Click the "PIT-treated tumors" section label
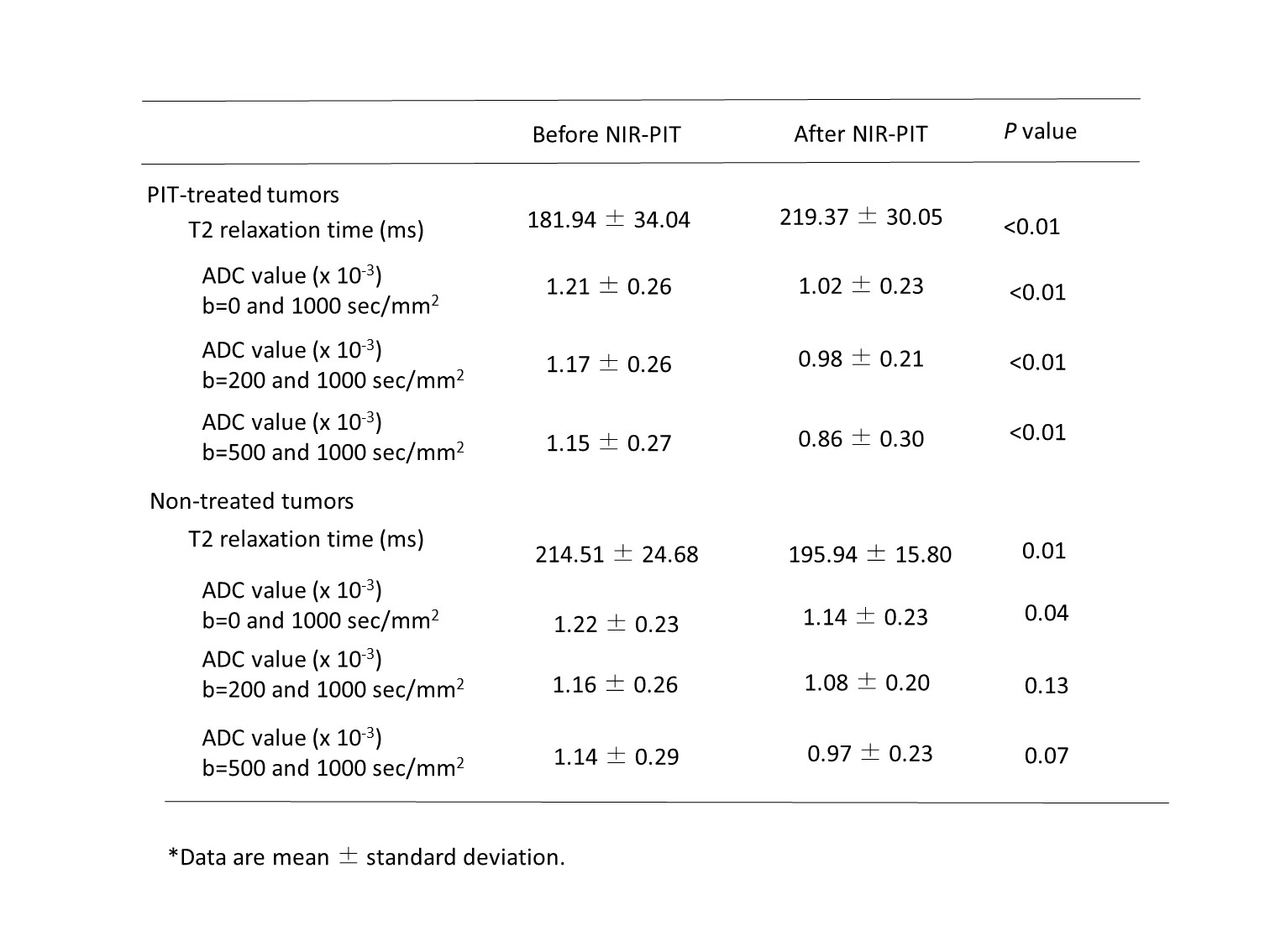This screenshot has height=952, width=1270. click(243, 195)
